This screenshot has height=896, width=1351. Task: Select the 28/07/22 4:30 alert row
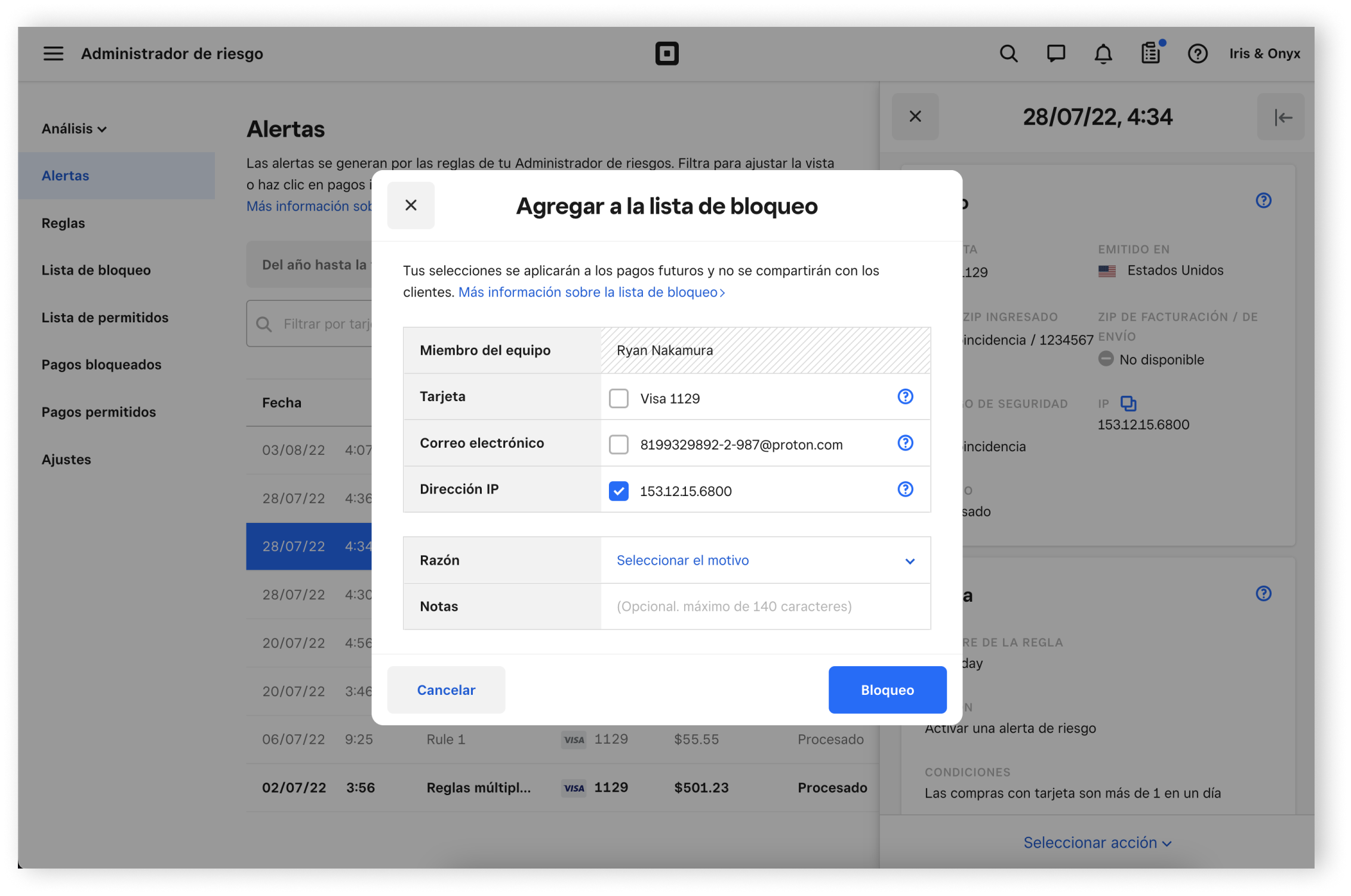[309, 595]
